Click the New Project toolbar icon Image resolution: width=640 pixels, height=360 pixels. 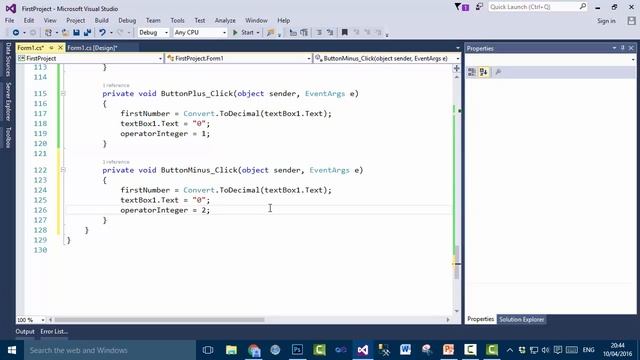pyautogui.click(x=48, y=33)
